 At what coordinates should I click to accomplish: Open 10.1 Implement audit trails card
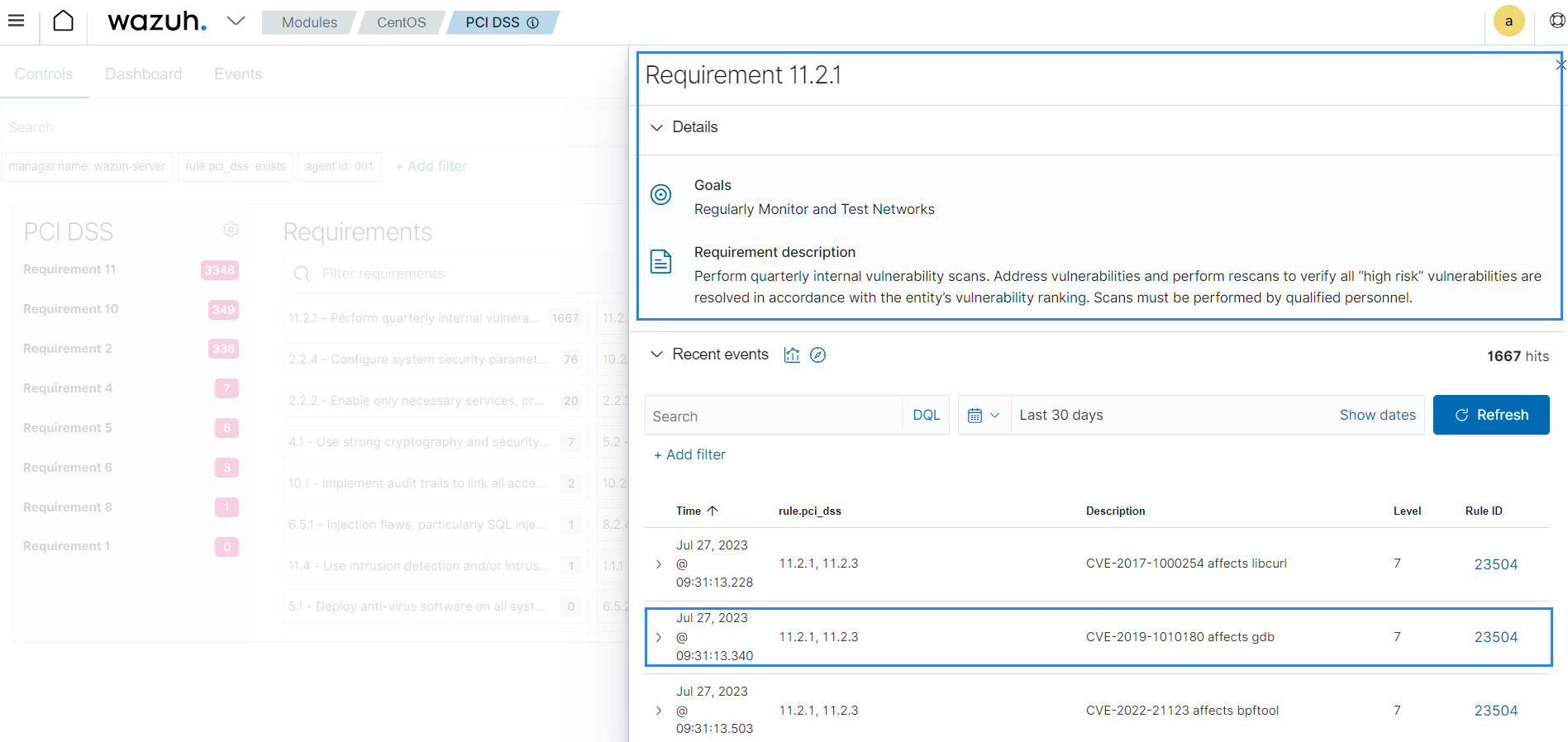click(435, 483)
